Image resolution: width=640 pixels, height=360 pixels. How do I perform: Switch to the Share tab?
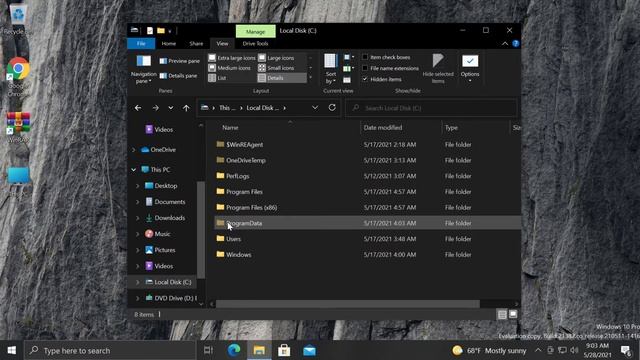click(196, 43)
